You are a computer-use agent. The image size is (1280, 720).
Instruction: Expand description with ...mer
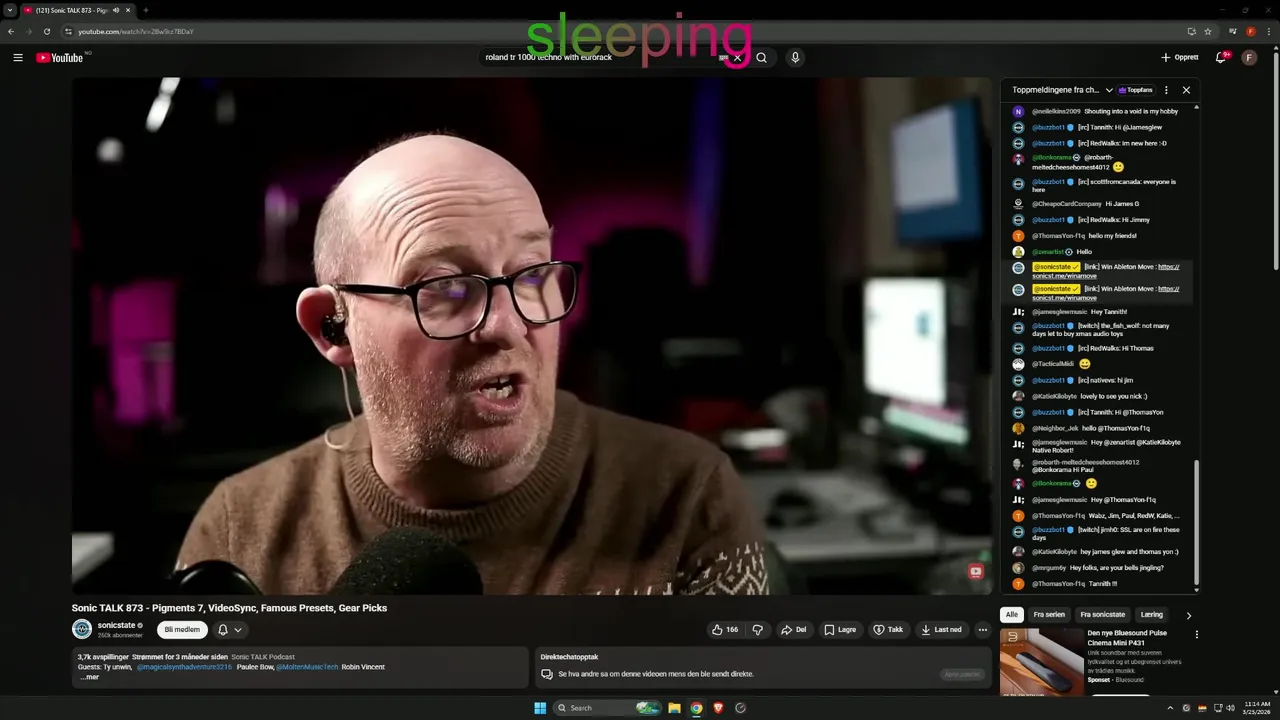90,677
